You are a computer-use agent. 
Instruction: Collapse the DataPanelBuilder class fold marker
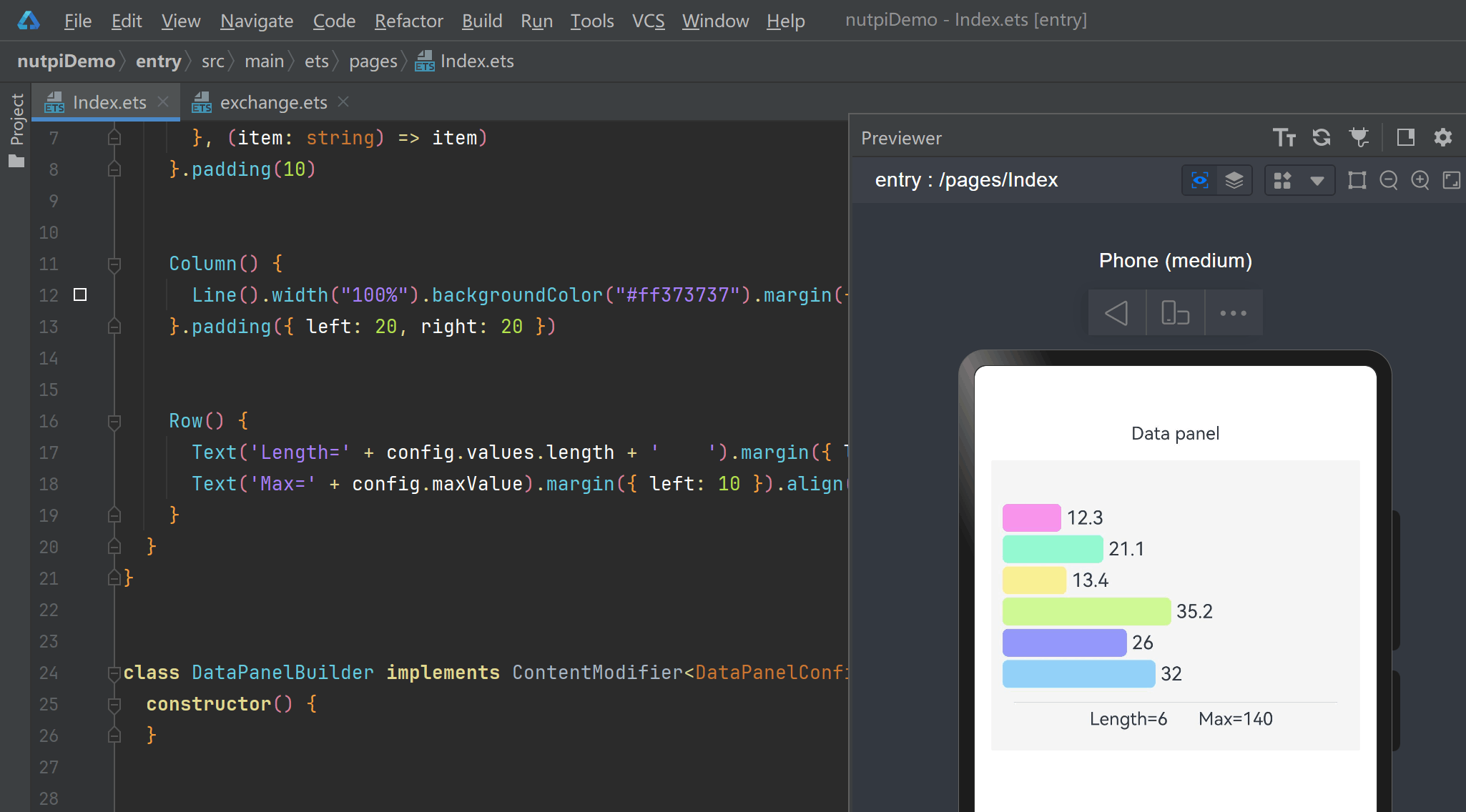[x=114, y=673]
